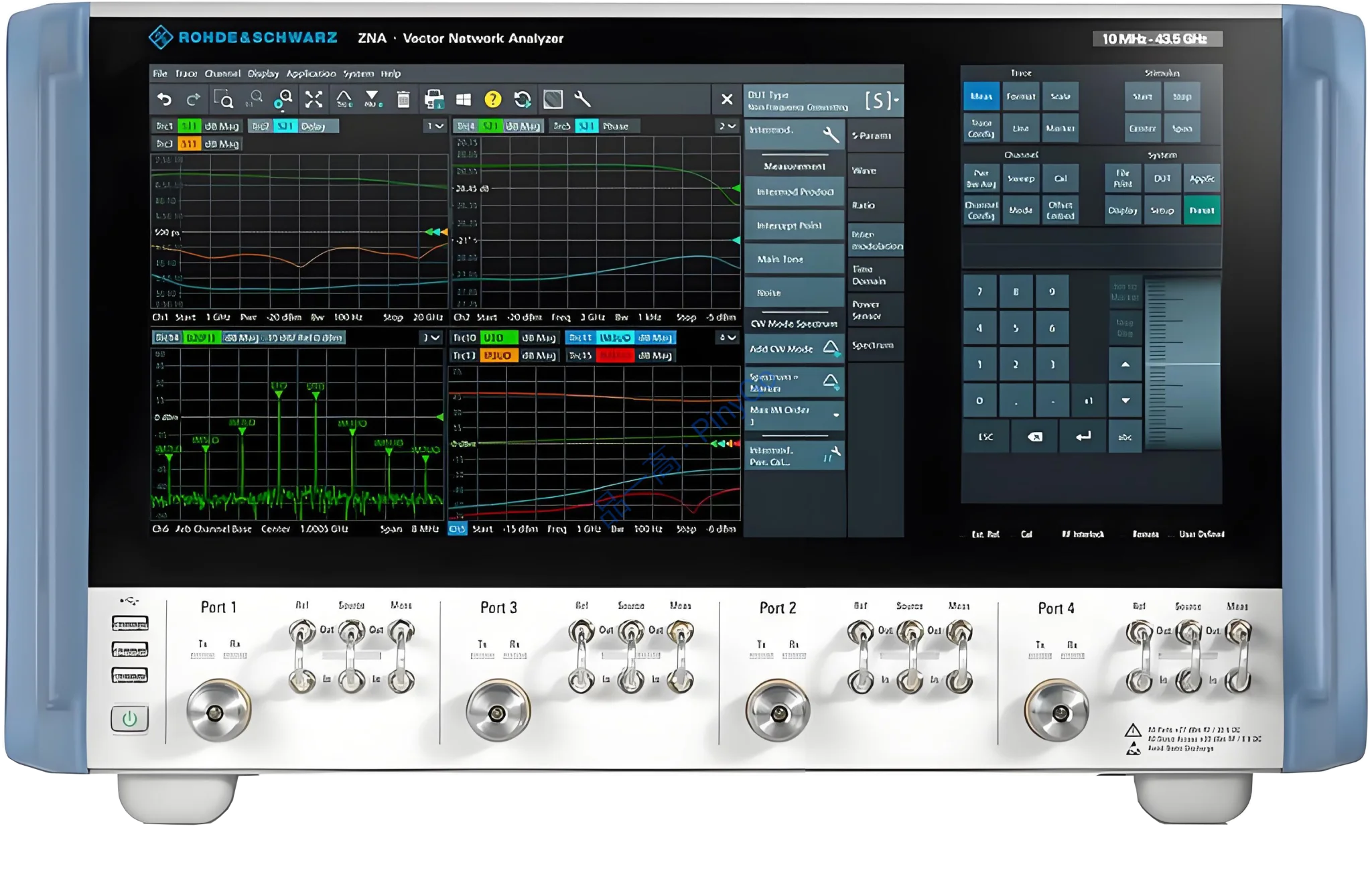The height and width of the screenshot is (891, 1372).
Task: Click the green Preset hardkey
Action: [x=1201, y=210]
